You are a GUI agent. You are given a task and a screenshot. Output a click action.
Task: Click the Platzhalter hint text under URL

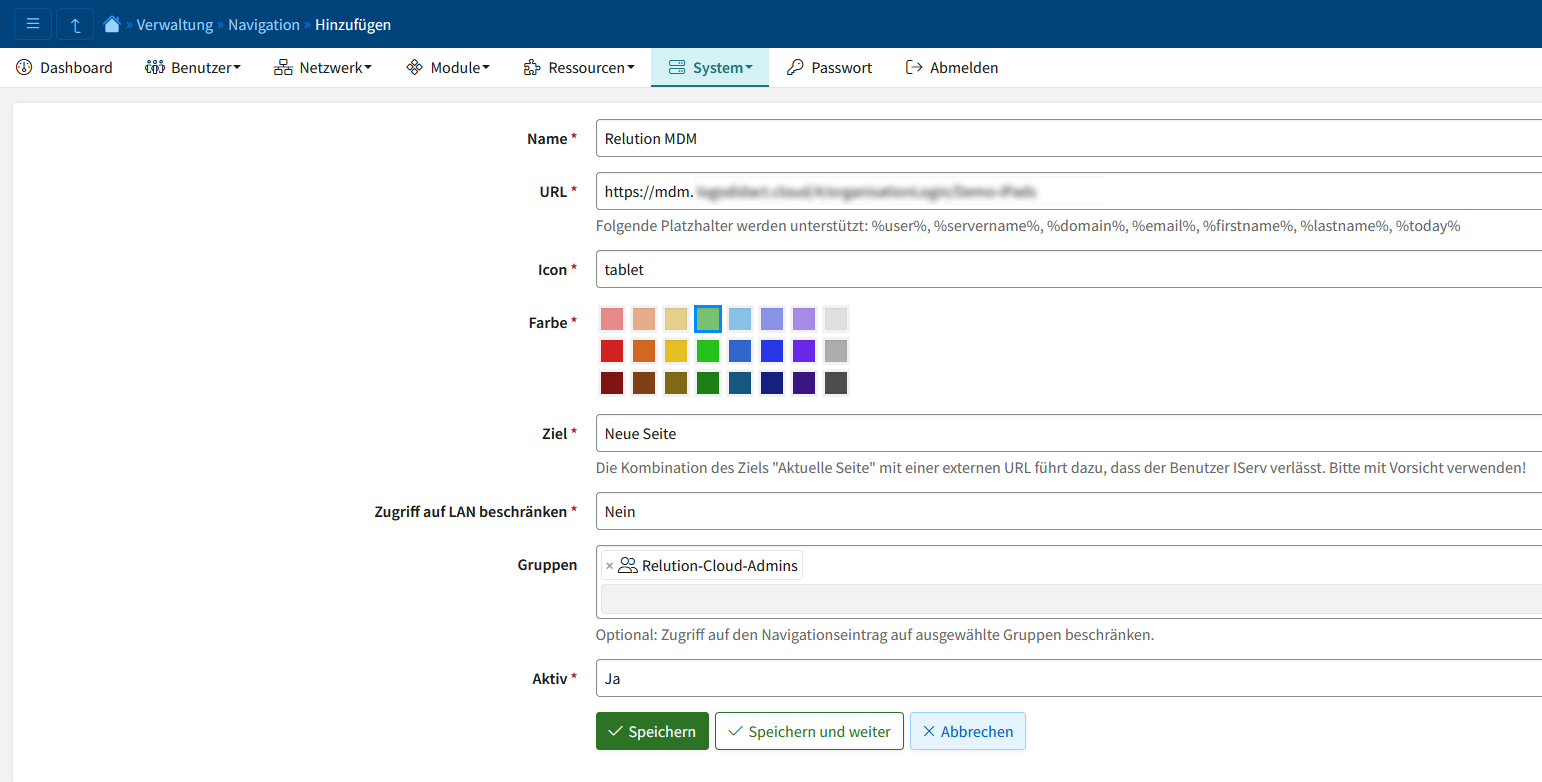(x=1028, y=226)
